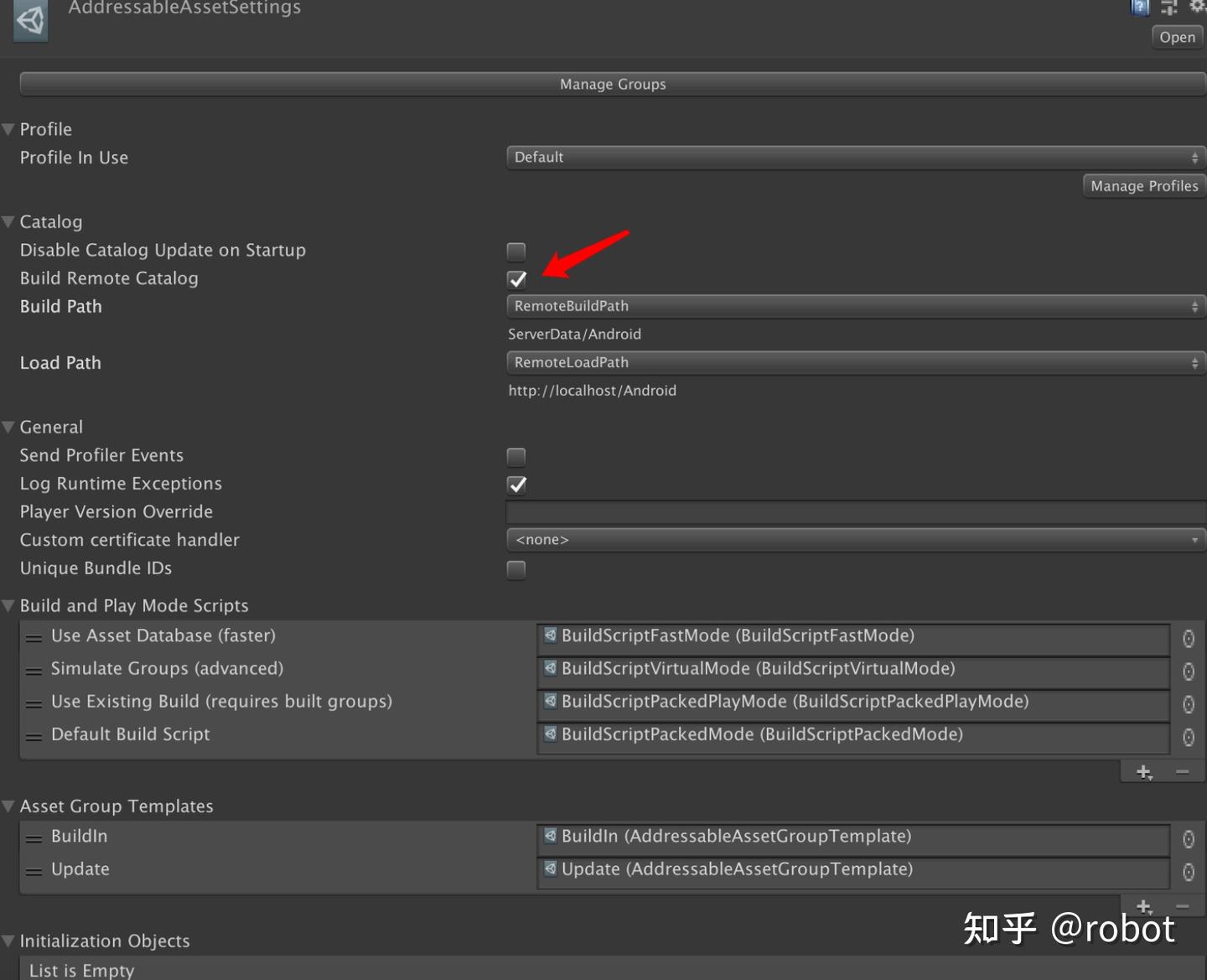Remove an asset group template with minus button
Viewport: 1207px width, 980px height.
pos(1182,906)
